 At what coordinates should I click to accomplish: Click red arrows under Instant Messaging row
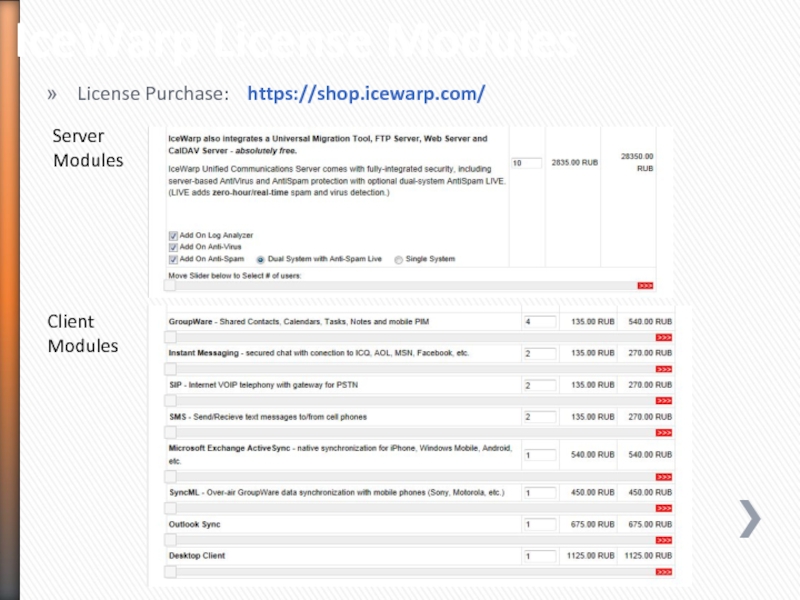(x=664, y=369)
